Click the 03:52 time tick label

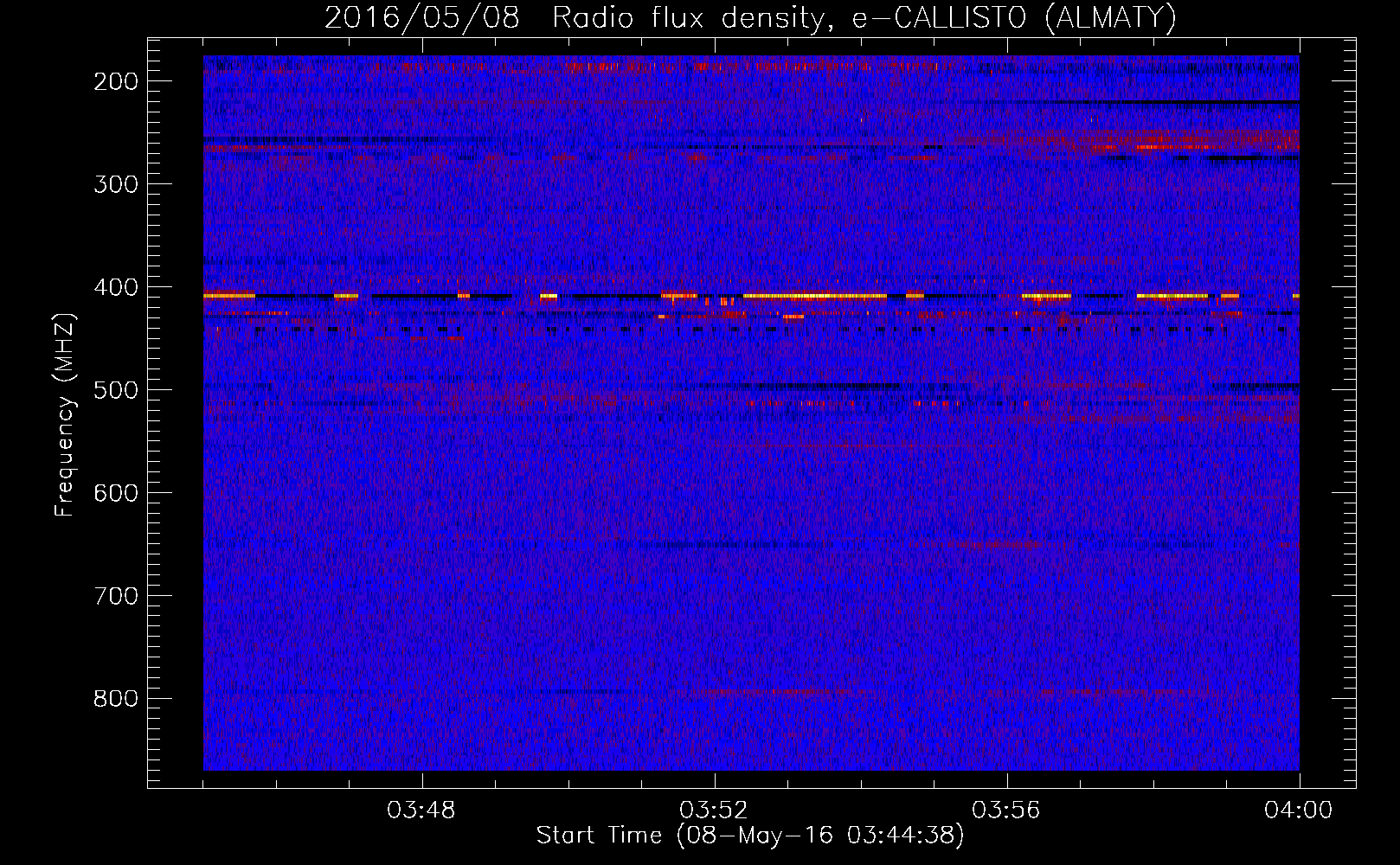coord(714,811)
